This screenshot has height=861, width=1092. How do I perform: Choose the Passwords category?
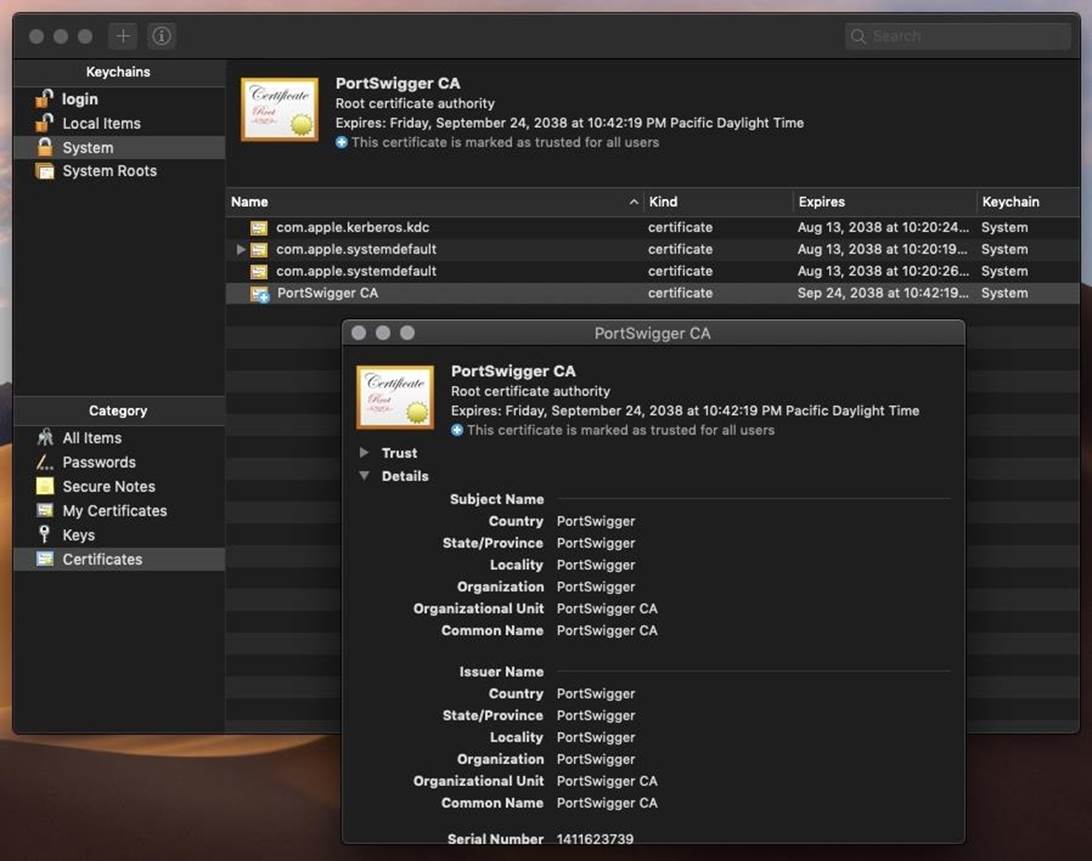click(x=98, y=462)
